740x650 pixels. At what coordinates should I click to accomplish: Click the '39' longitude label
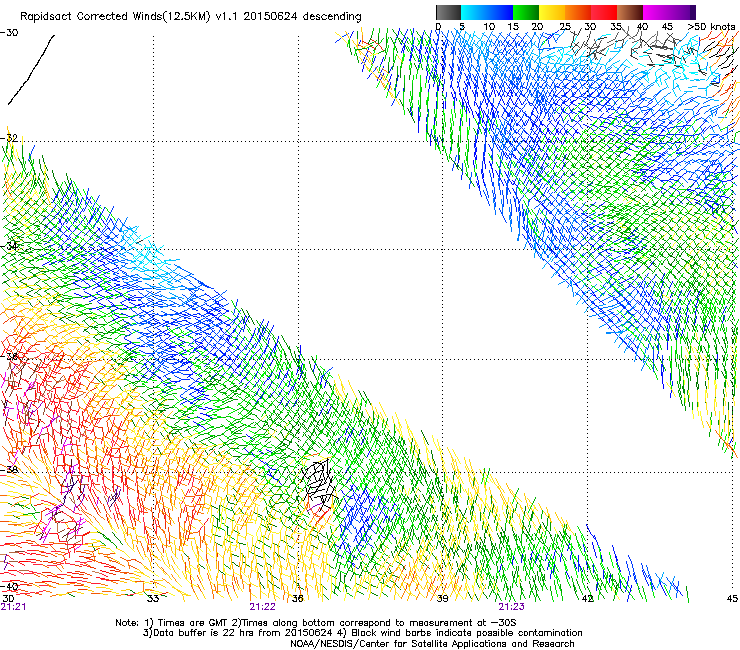442,599
